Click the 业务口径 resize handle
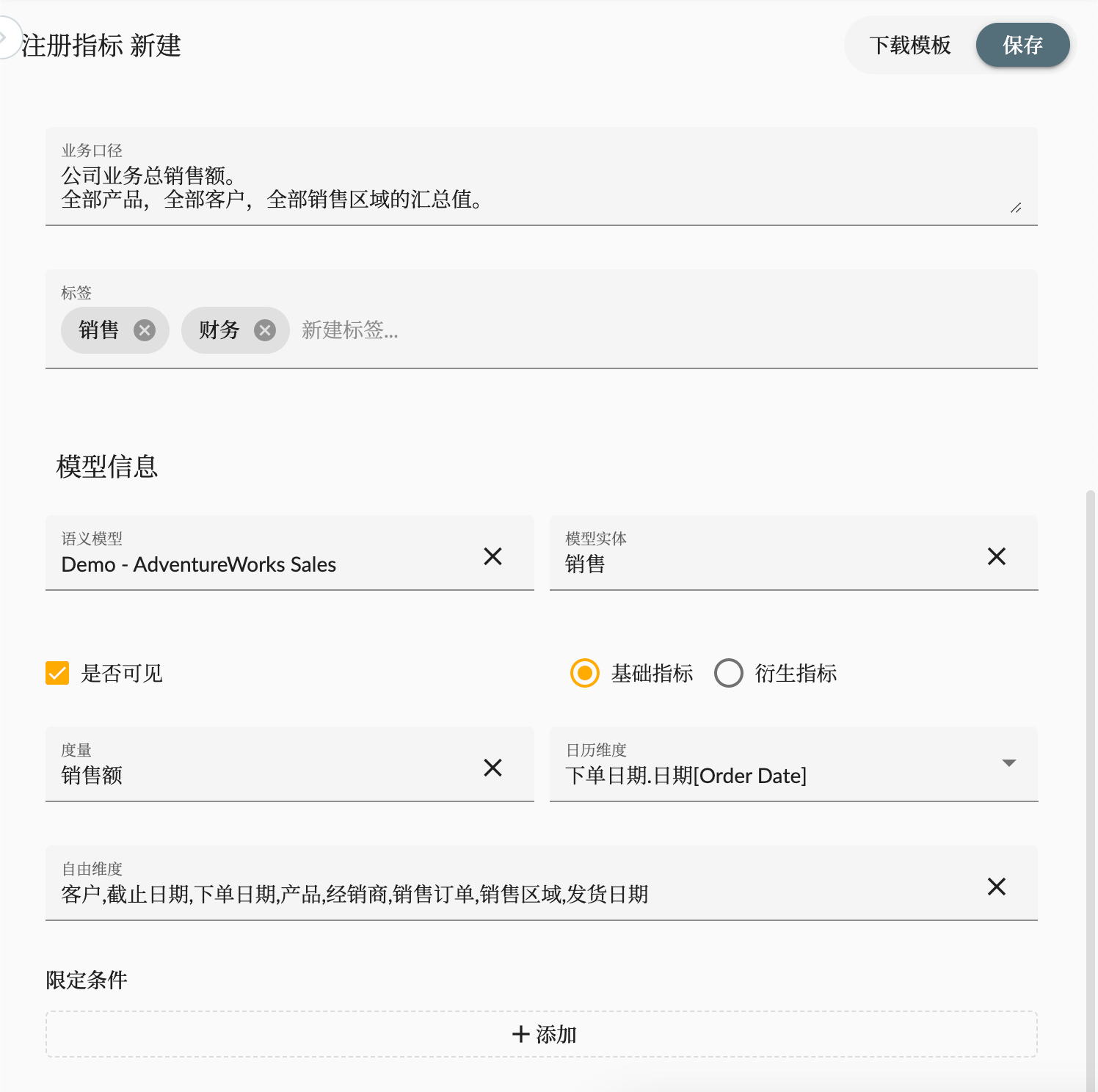This screenshot has width=1098, height=1092. click(x=1017, y=208)
